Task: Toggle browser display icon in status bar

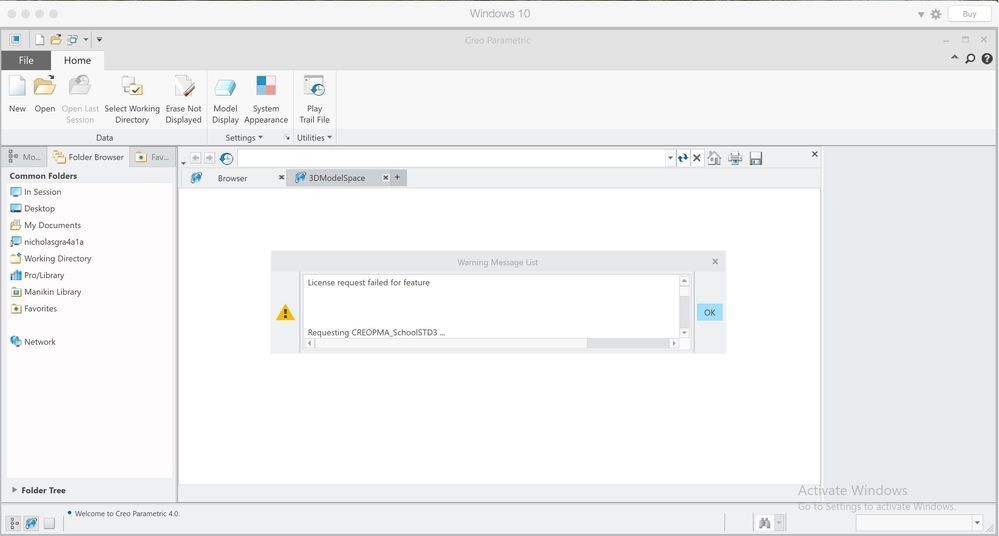Action: tap(31, 523)
